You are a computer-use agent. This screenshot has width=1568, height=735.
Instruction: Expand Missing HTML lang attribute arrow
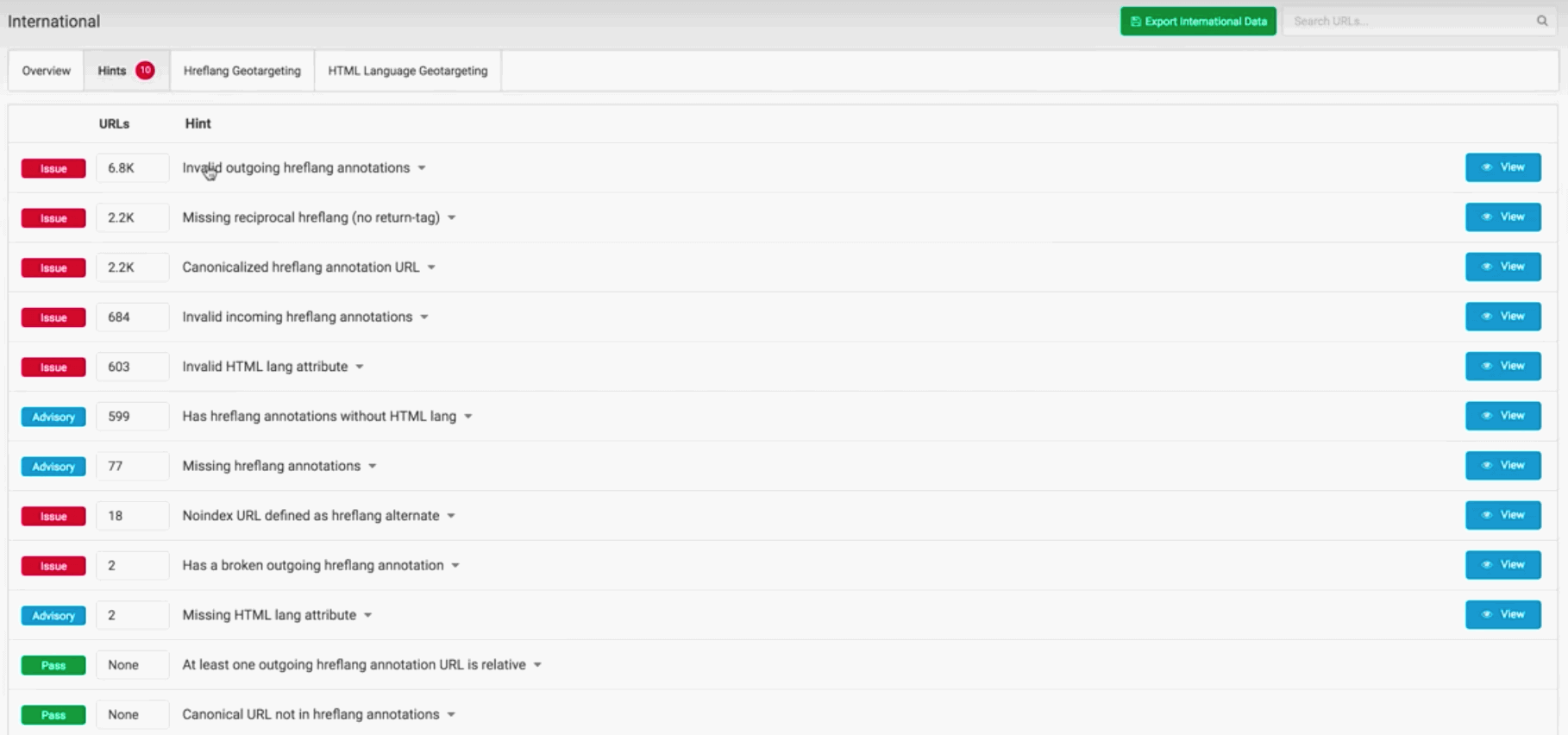coord(367,615)
